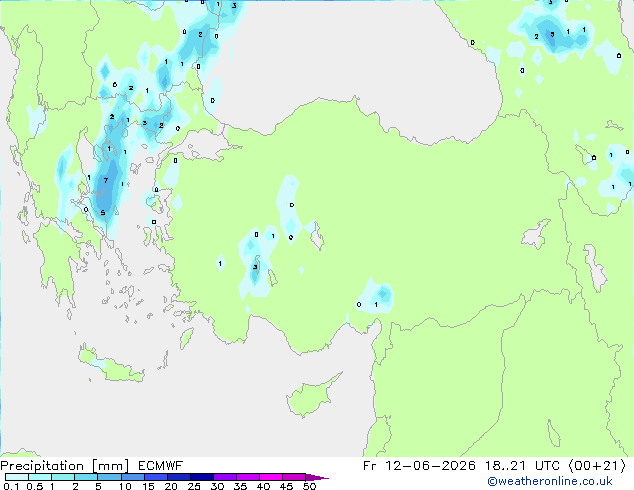Screen dimensions: 634x490
Task: Select the legend swatch between 25 and 30
Action: click(x=202, y=477)
